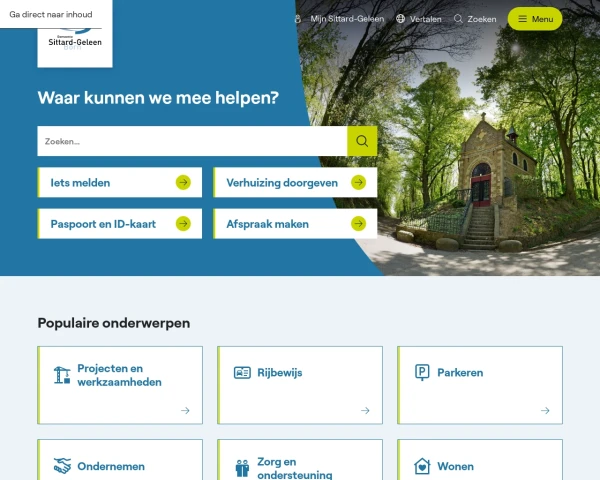The width and height of the screenshot is (600, 480).
Task: Click the hamburger icon in Menu button
Action: [522, 19]
